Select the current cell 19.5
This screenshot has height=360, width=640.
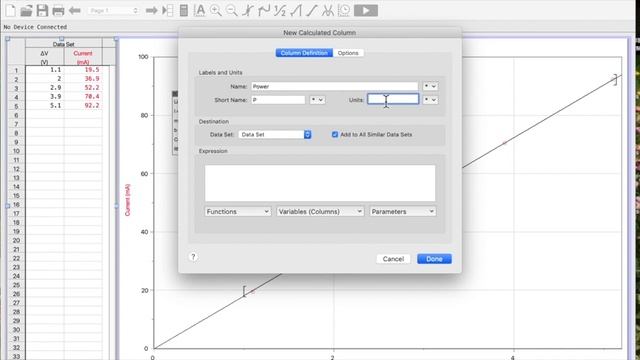(x=83, y=70)
